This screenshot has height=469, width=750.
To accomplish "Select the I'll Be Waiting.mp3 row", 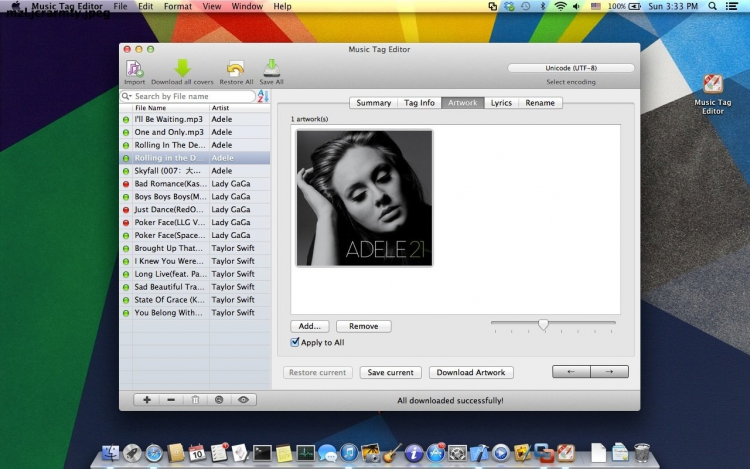I will pos(195,119).
